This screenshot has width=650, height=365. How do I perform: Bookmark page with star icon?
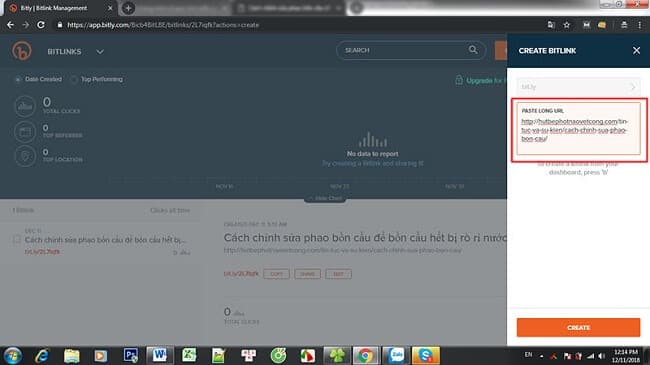pyautogui.click(x=567, y=25)
